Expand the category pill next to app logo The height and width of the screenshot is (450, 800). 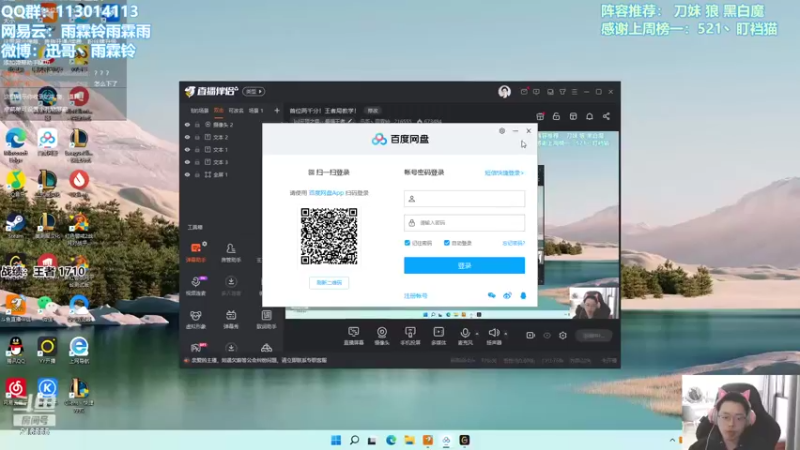coord(254,91)
